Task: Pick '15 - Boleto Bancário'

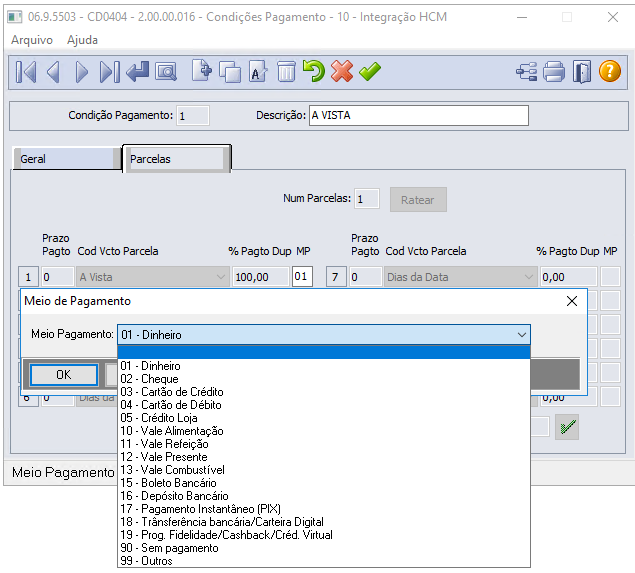Action: click(324, 483)
